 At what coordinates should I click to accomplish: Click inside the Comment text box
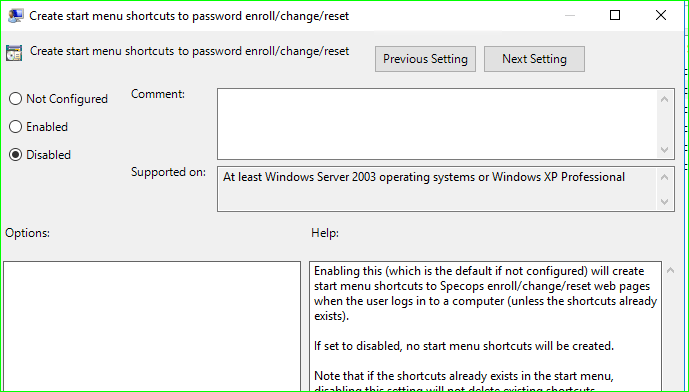tap(438, 124)
